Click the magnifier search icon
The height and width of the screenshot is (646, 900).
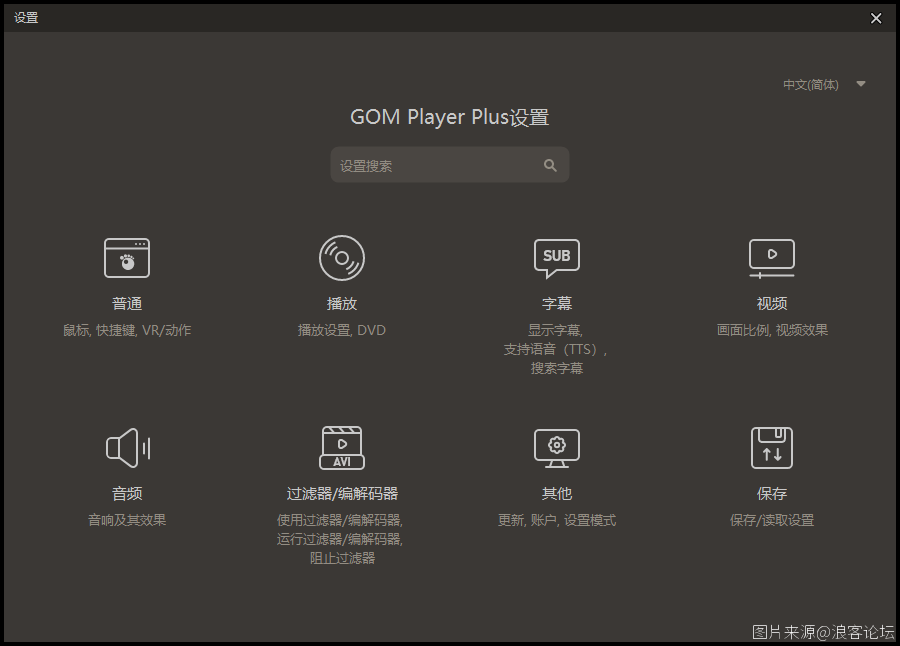pyautogui.click(x=550, y=165)
